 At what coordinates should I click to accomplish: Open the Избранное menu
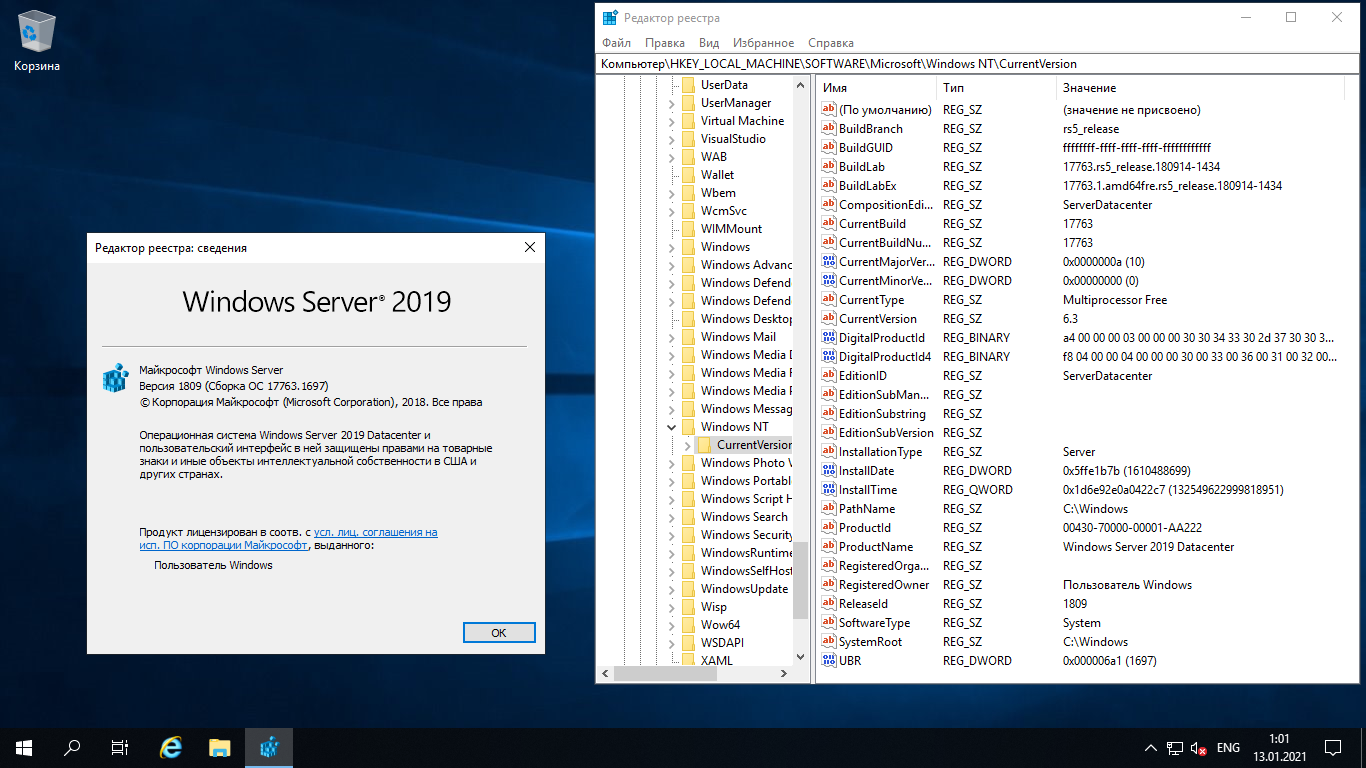[763, 43]
